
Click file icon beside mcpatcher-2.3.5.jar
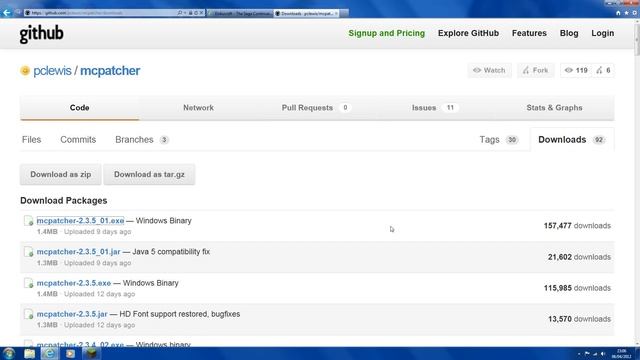pyautogui.click(x=29, y=314)
